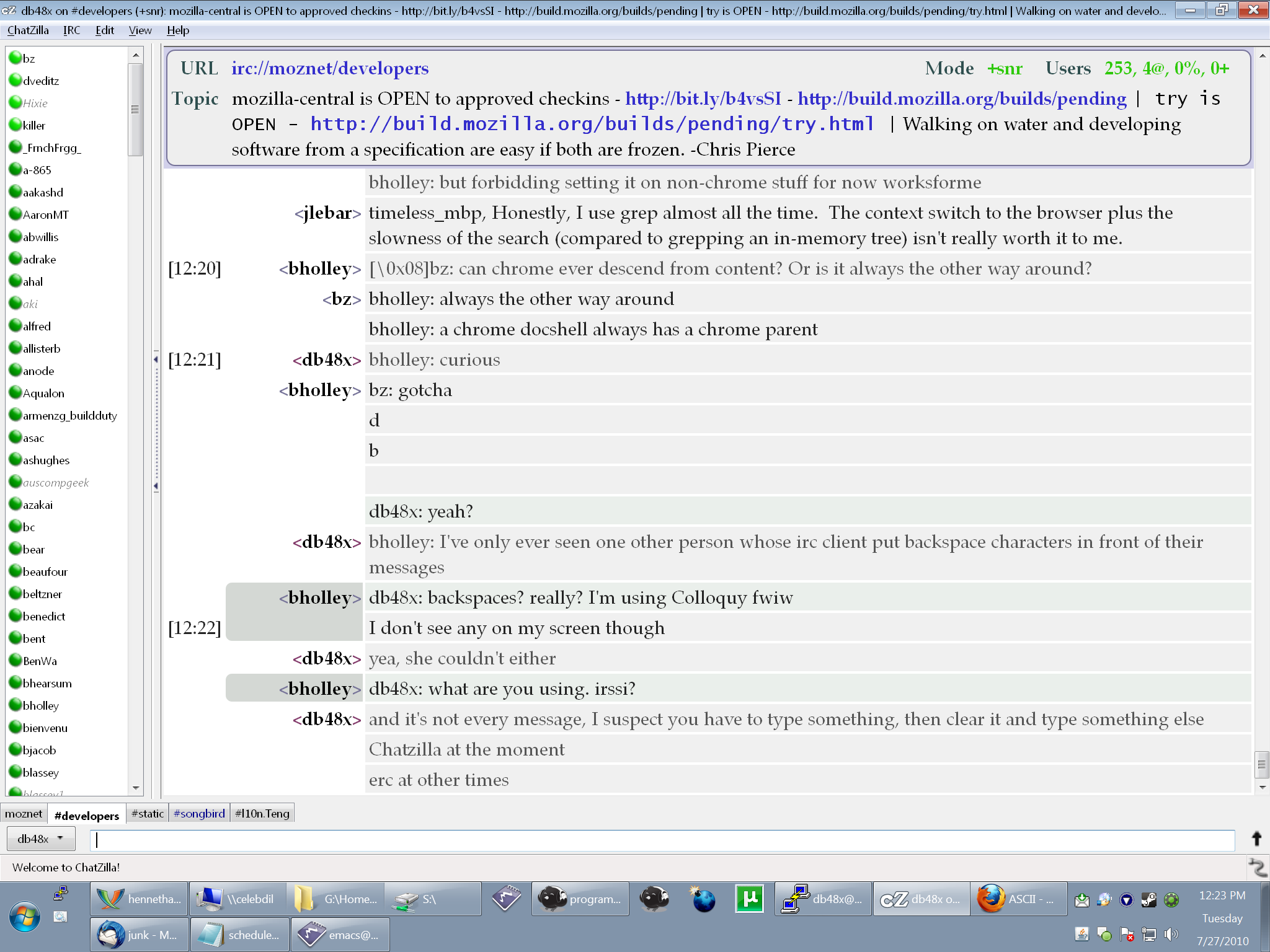Click the Action Center flag tray icon
The width and height of the screenshot is (1270, 952).
(x=1126, y=934)
